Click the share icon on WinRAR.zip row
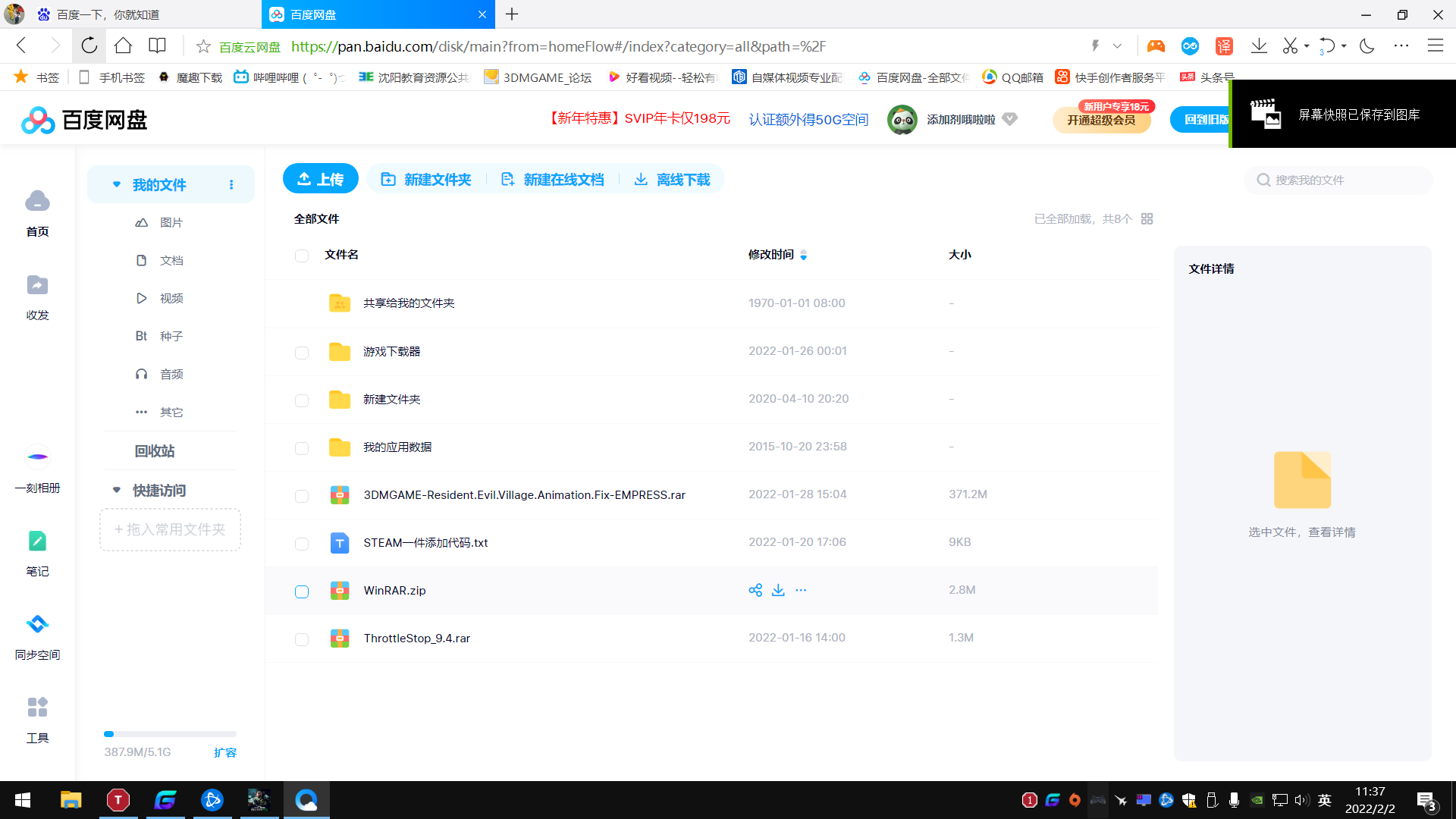 point(755,590)
